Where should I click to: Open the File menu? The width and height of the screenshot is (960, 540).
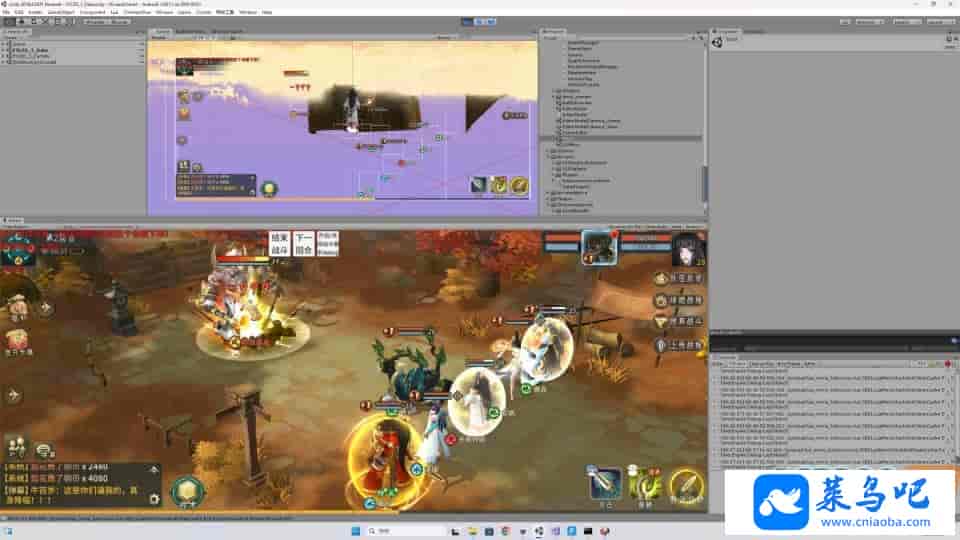coord(6,12)
